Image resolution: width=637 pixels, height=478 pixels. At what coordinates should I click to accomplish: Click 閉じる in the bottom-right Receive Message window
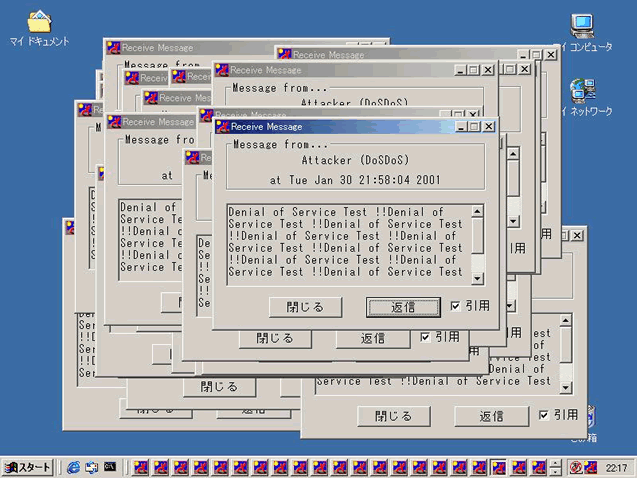(394, 416)
